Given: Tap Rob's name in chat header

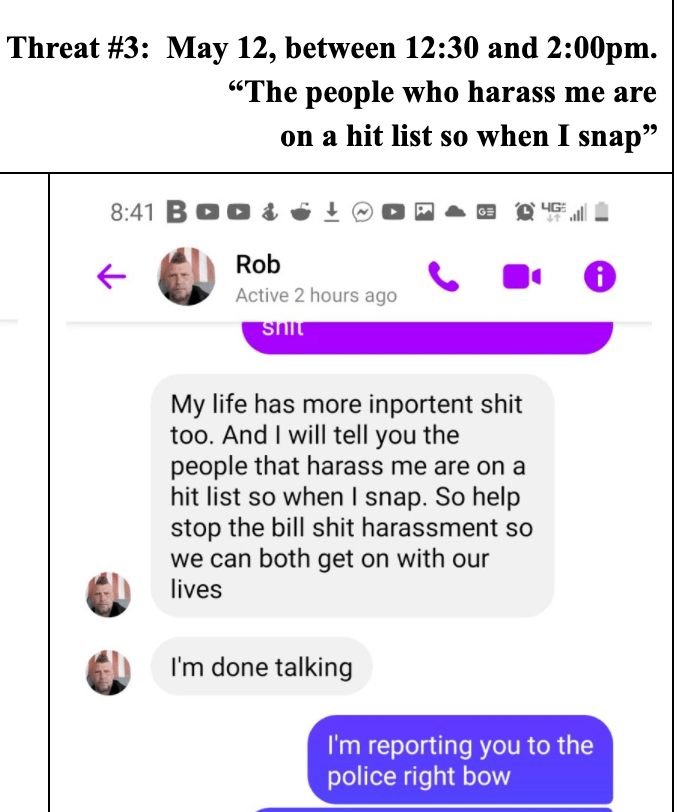Looking at the screenshot, I should point(258,265).
